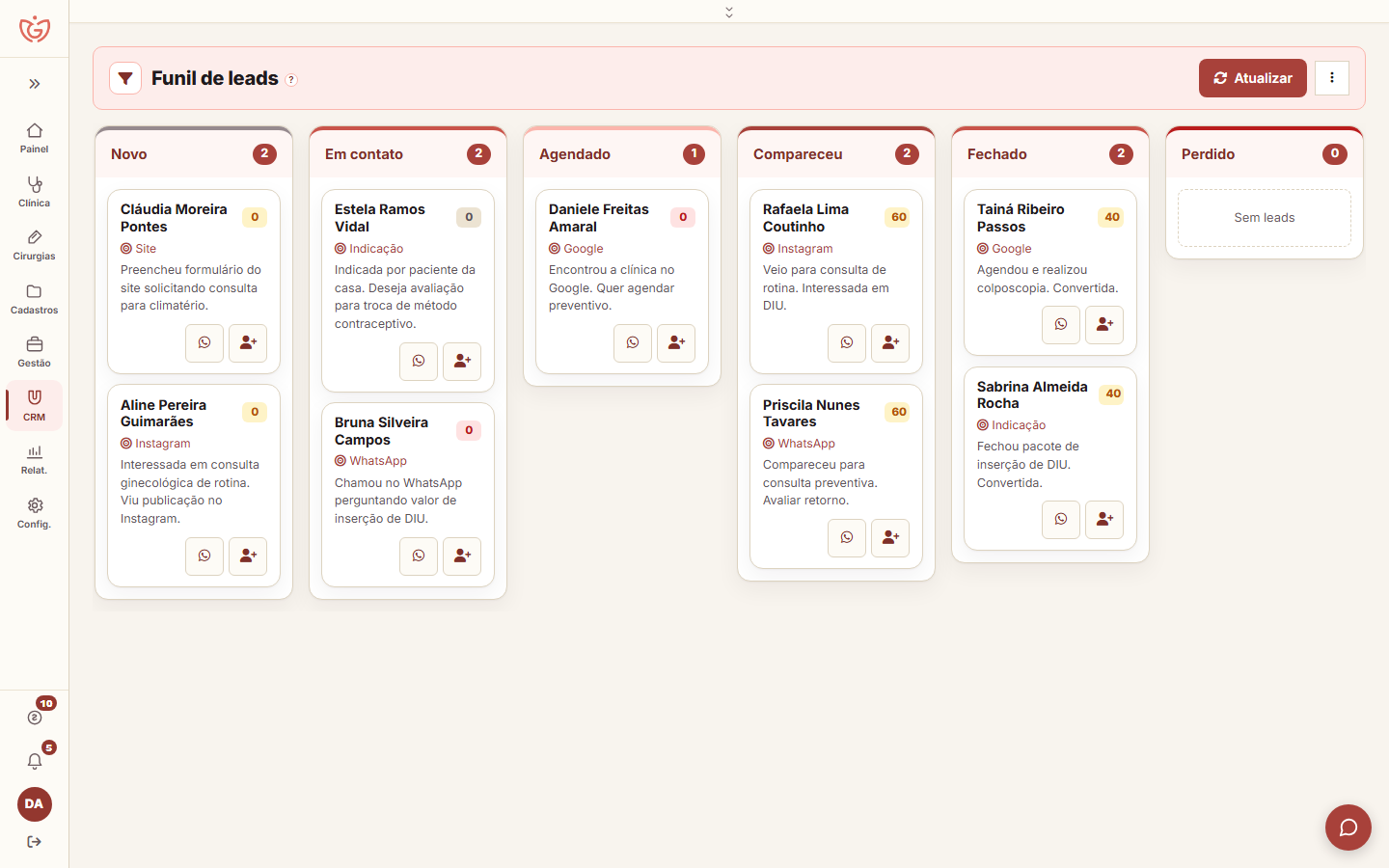The image size is (1389, 868).
Task: Open the funnel filter icon
Action: point(125,78)
